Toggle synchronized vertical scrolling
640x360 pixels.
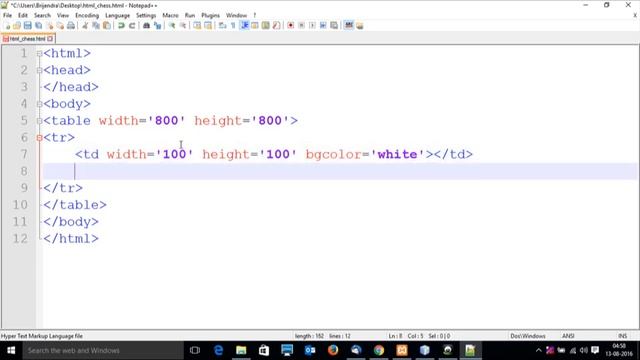(197, 25)
